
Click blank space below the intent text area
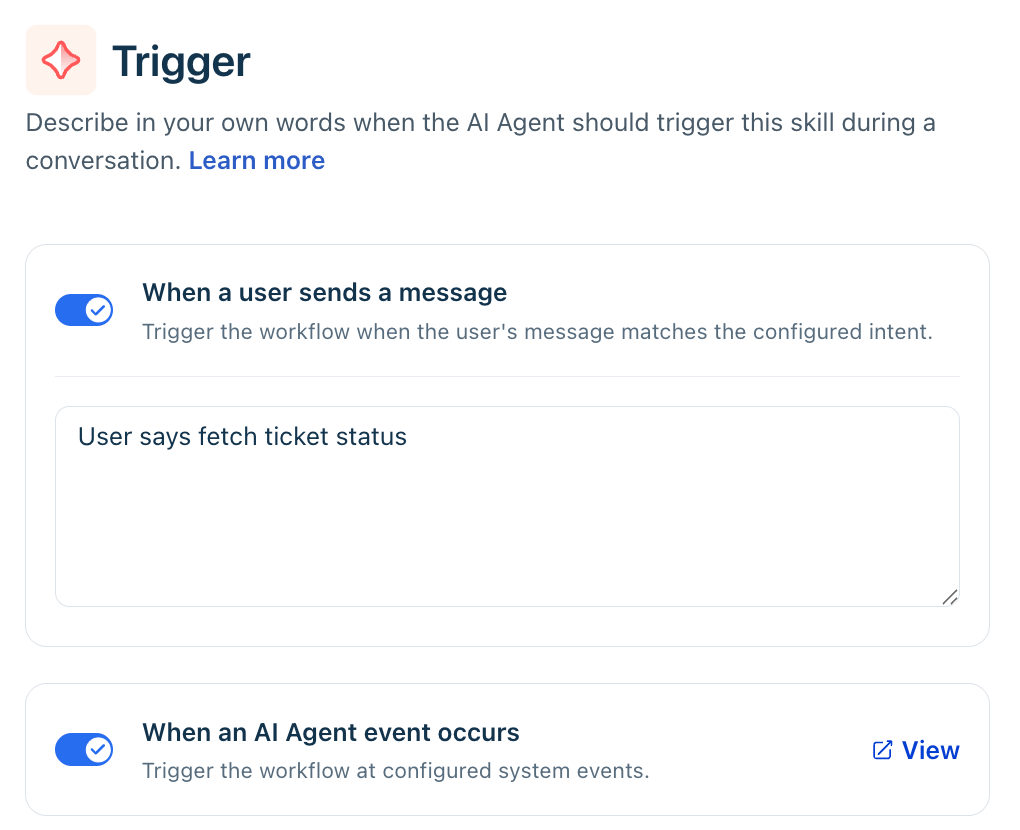[x=507, y=626]
